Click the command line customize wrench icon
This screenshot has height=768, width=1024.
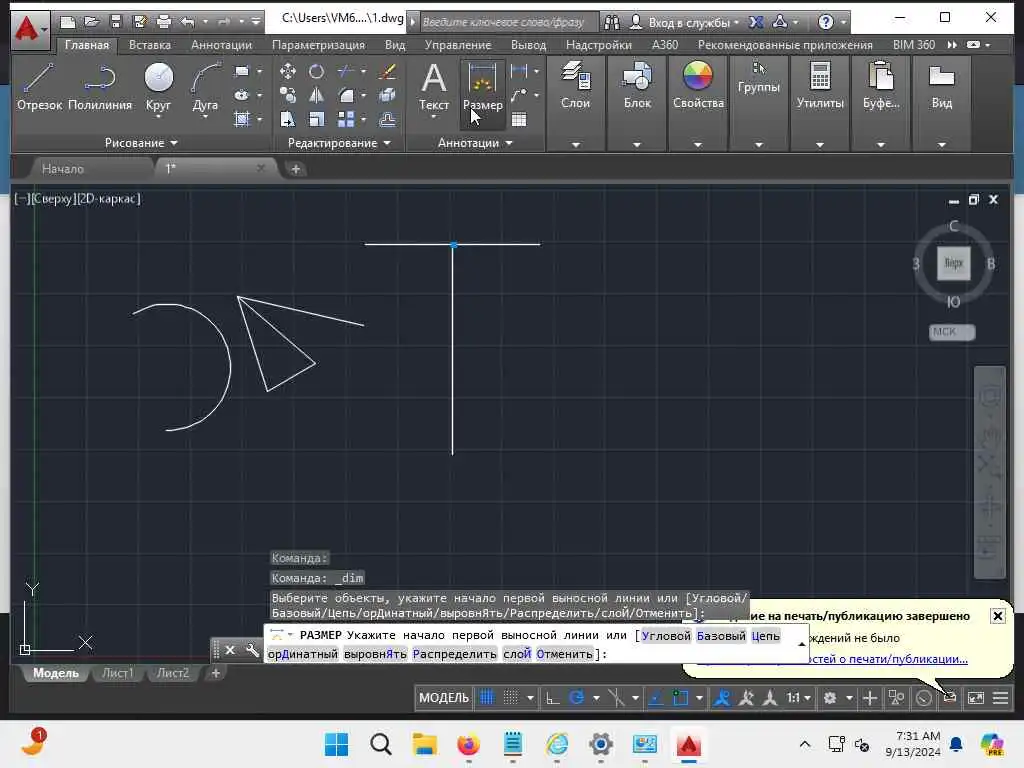[252, 650]
